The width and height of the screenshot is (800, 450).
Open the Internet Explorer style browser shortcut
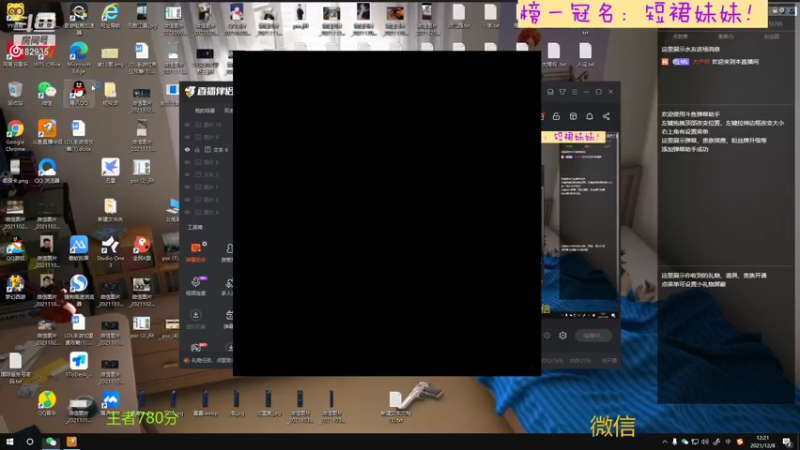click(110, 15)
